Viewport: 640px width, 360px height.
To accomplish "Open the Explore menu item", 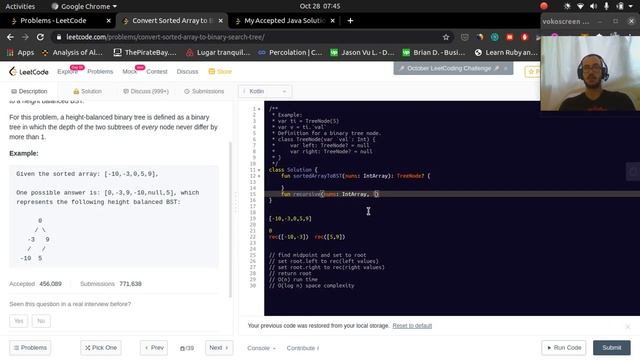I will (67, 71).
